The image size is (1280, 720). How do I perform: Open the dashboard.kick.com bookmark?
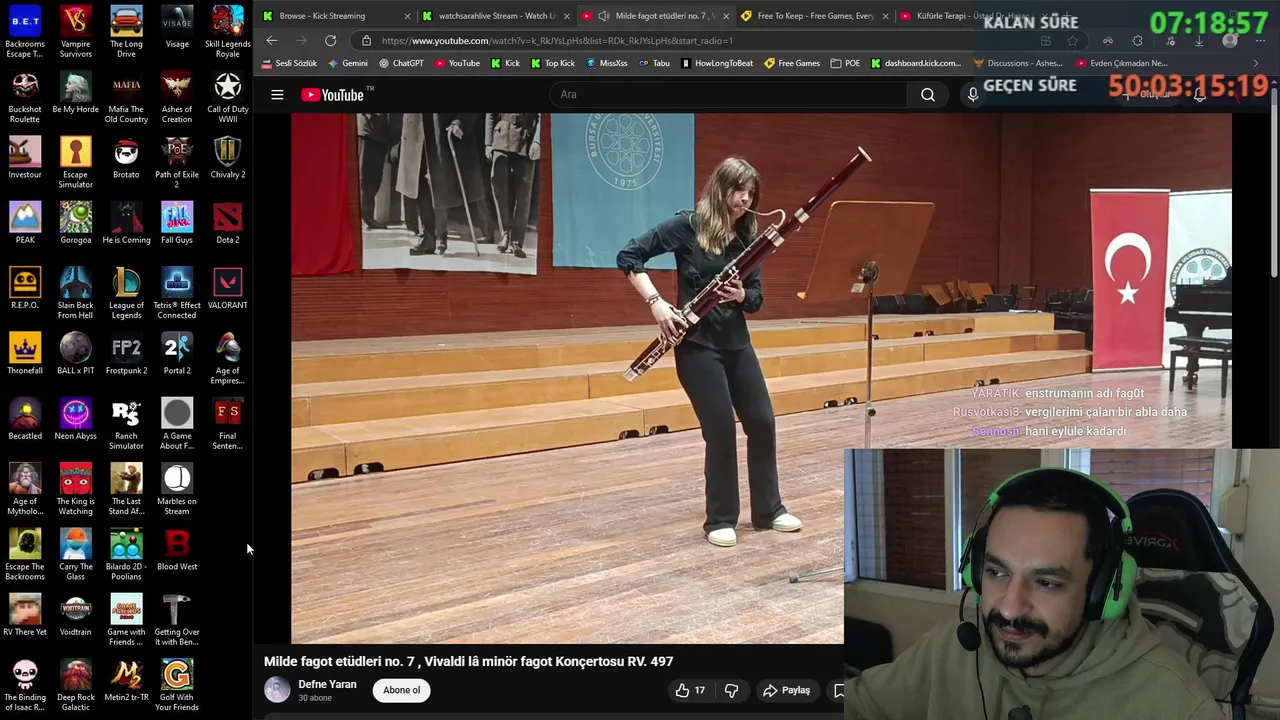(x=915, y=63)
